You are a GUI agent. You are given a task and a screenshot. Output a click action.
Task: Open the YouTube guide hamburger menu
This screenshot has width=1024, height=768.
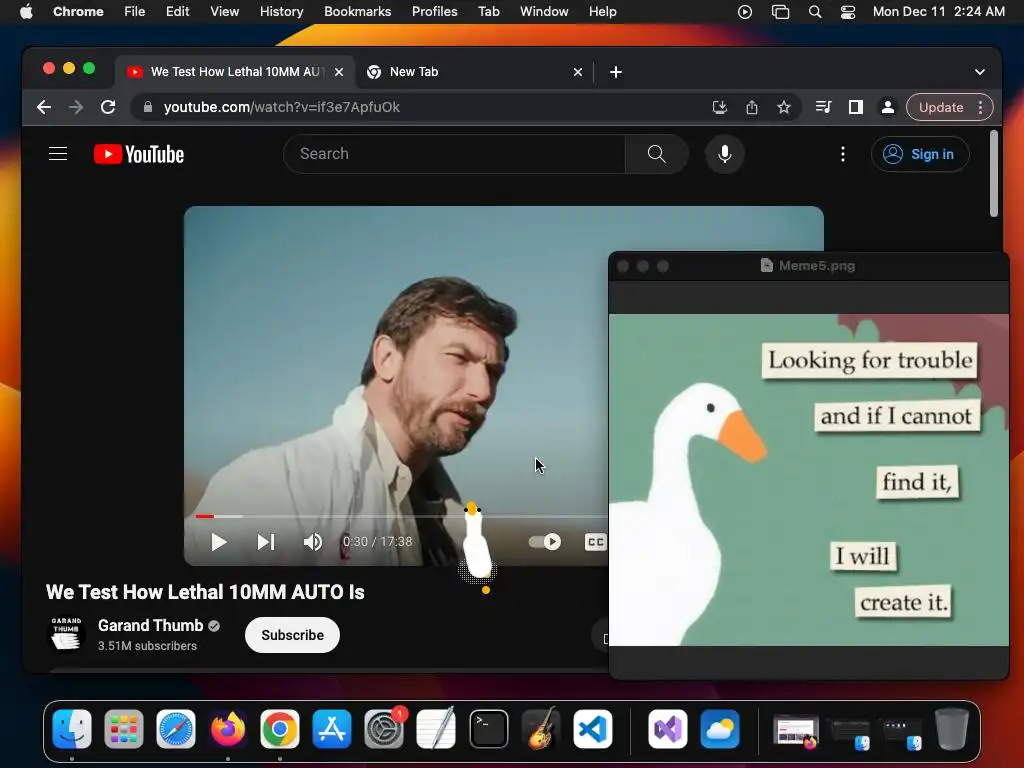tap(58, 154)
